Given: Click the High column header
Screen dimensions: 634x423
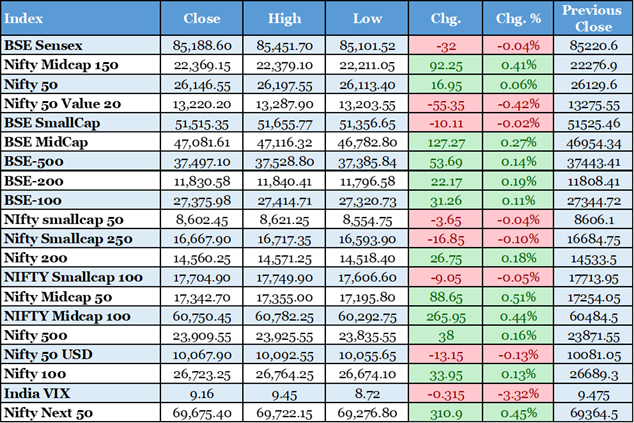Looking at the screenshot, I should coord(285,19).
